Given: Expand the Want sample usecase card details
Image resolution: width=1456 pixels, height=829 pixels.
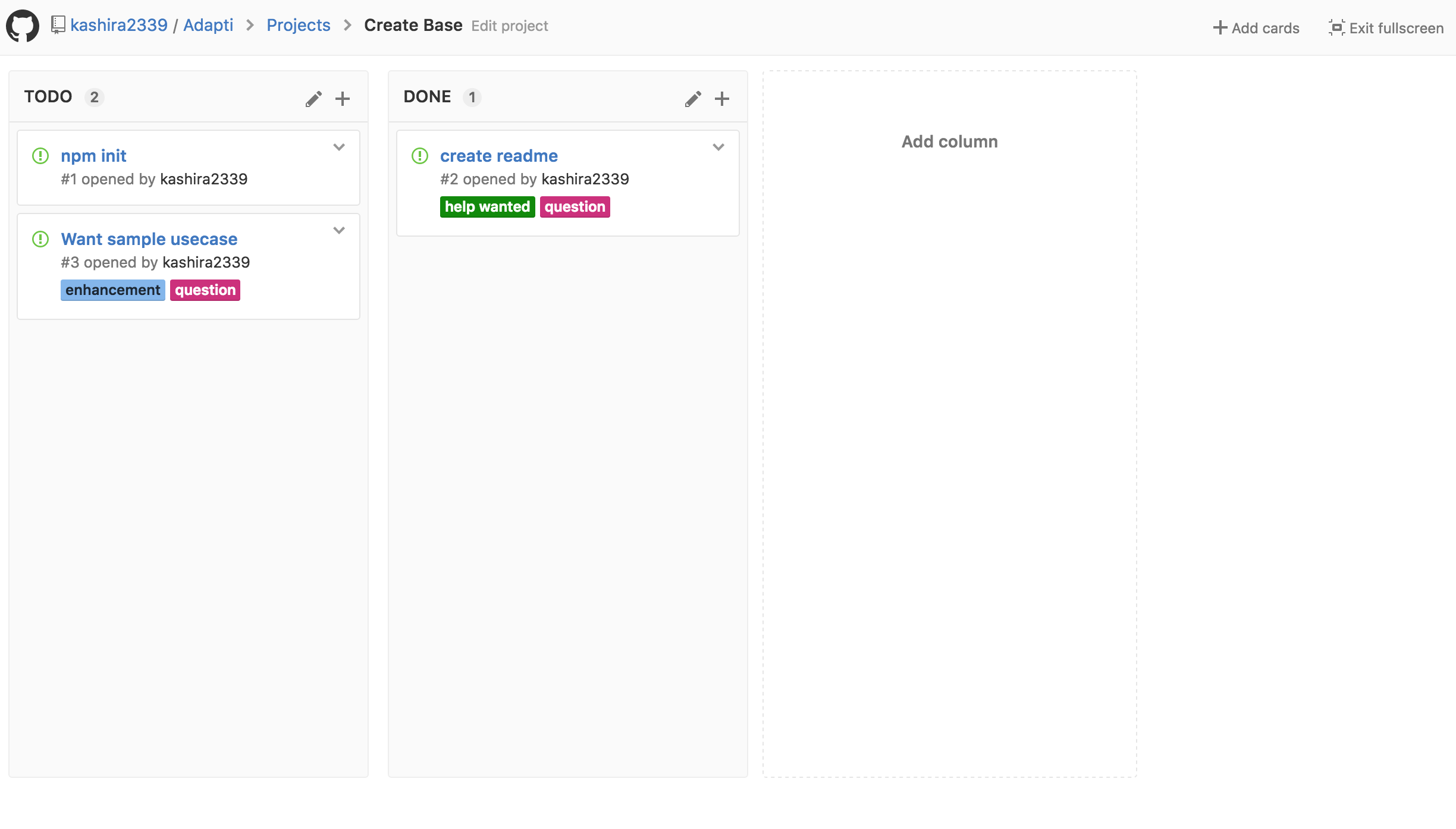Looking at the screenshot, I should tap(340, 231).
